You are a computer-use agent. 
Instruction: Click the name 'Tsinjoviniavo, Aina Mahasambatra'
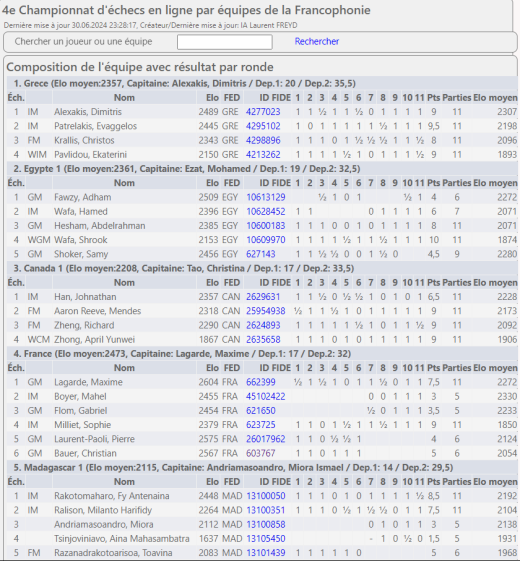click(x=122, y=539)
